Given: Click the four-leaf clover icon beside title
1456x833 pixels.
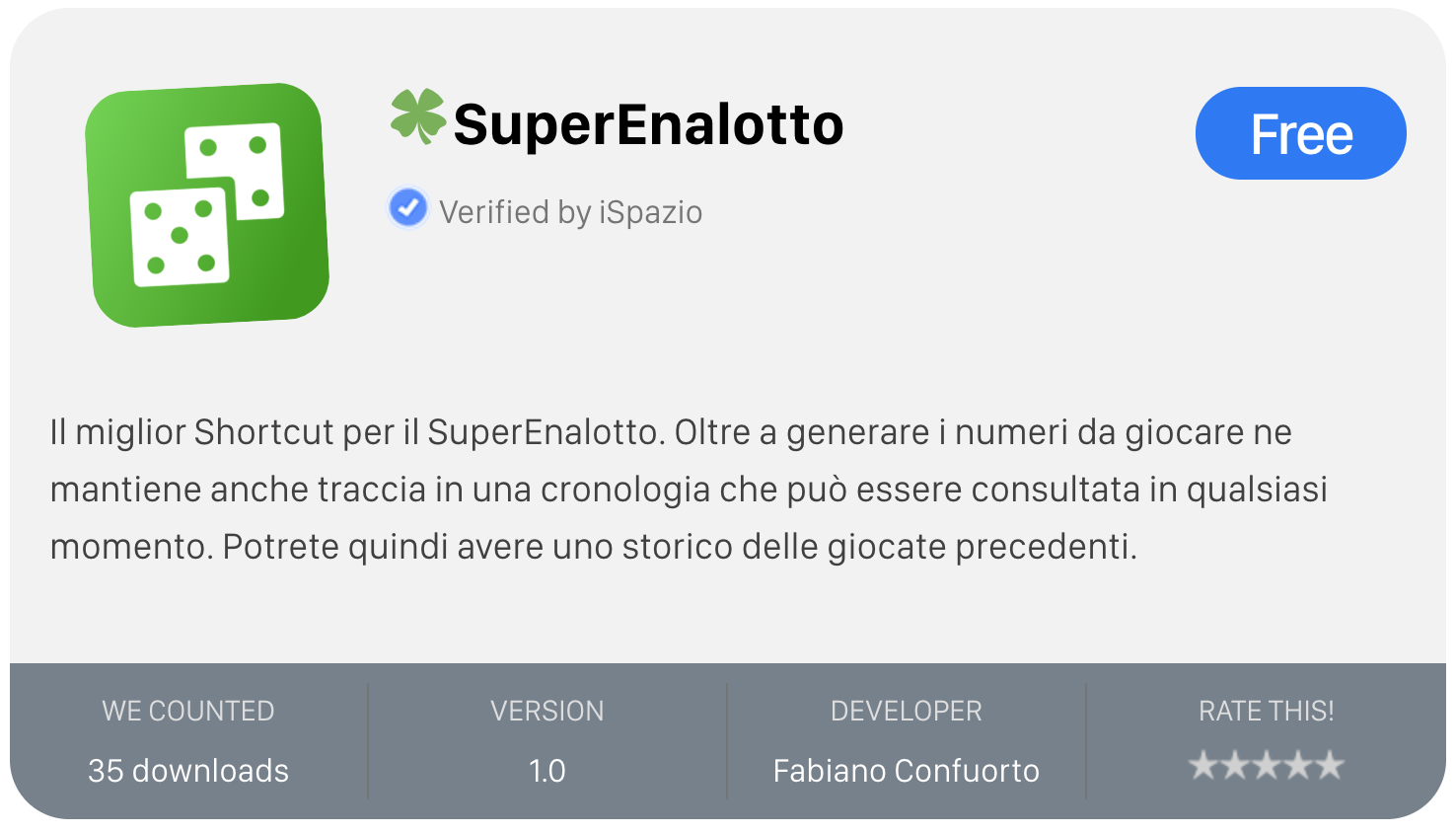Looking at the screenshot, I should coord(417,116).
